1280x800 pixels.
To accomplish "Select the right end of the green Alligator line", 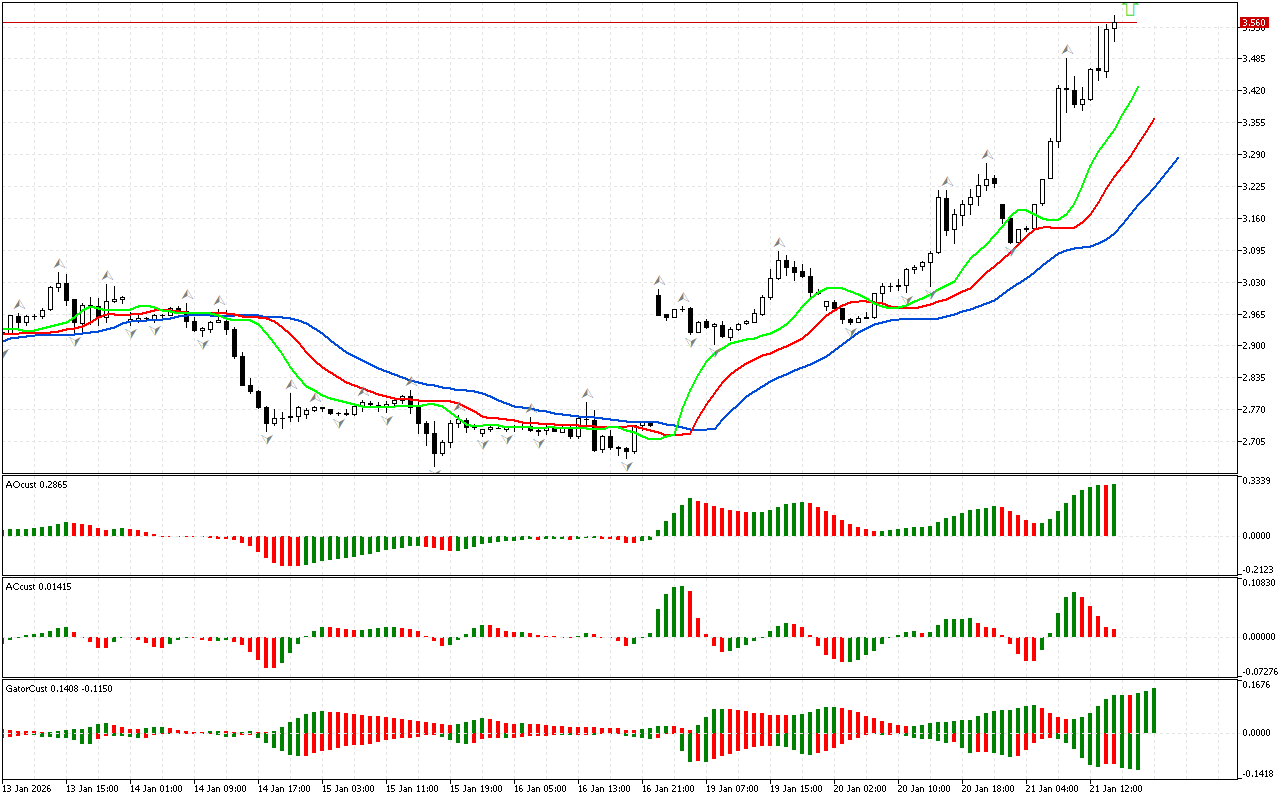I will pyautogui.click(x=1138, y=88).
